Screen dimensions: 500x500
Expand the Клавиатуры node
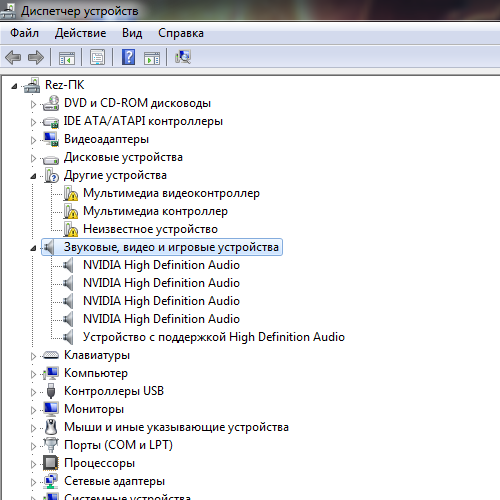33,356
